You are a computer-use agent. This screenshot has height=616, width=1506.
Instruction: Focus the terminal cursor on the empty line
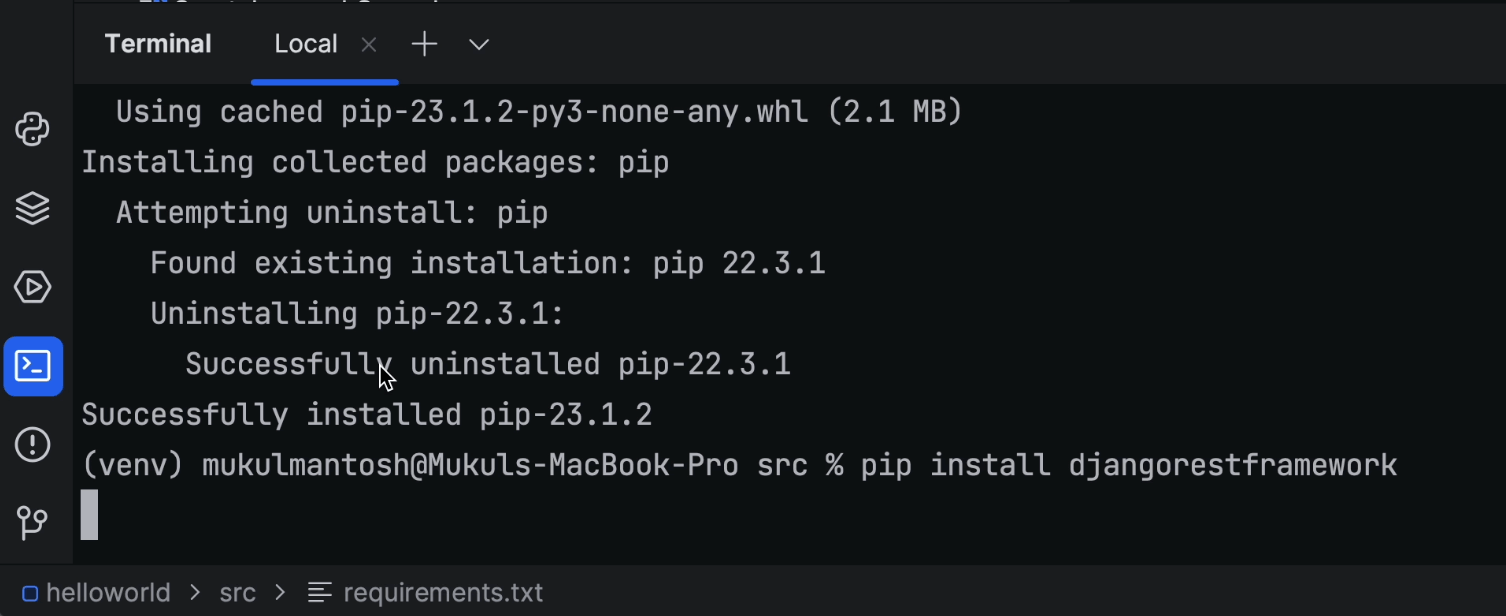[x=90, y=515]
